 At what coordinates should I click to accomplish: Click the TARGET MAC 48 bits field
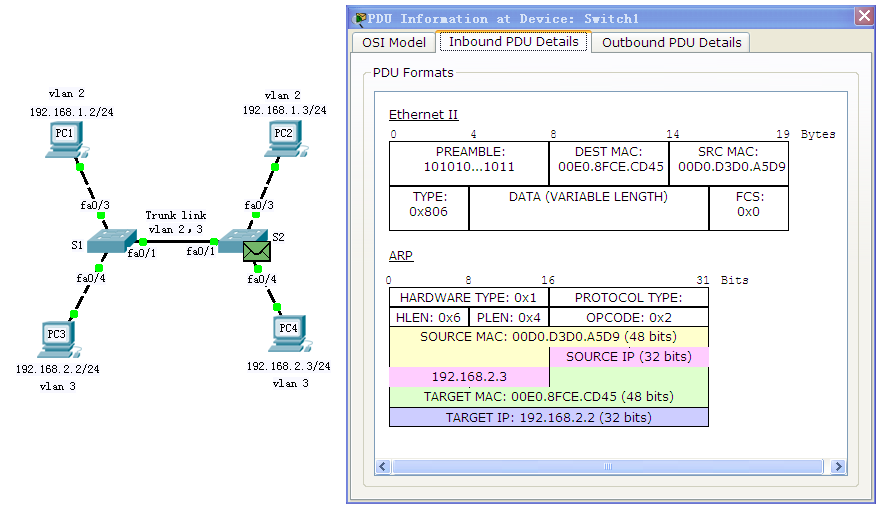pyautogui.click(x=549, y=397)
